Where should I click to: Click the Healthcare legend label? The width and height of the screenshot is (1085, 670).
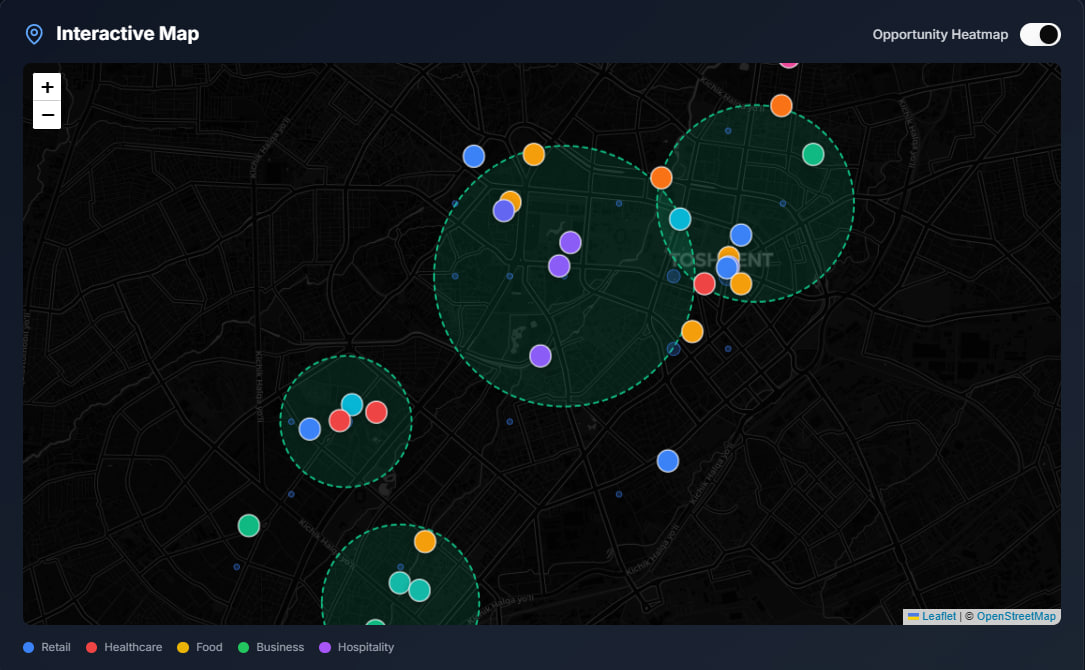coord(133,647)
